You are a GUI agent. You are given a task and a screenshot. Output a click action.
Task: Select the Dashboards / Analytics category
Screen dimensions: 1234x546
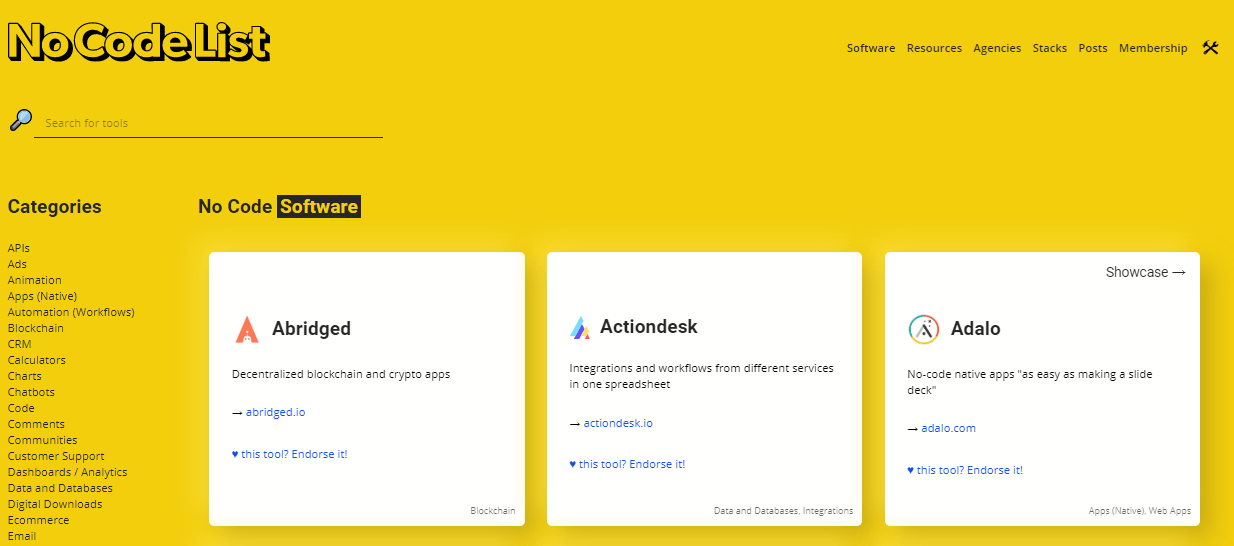pos(68,472)
